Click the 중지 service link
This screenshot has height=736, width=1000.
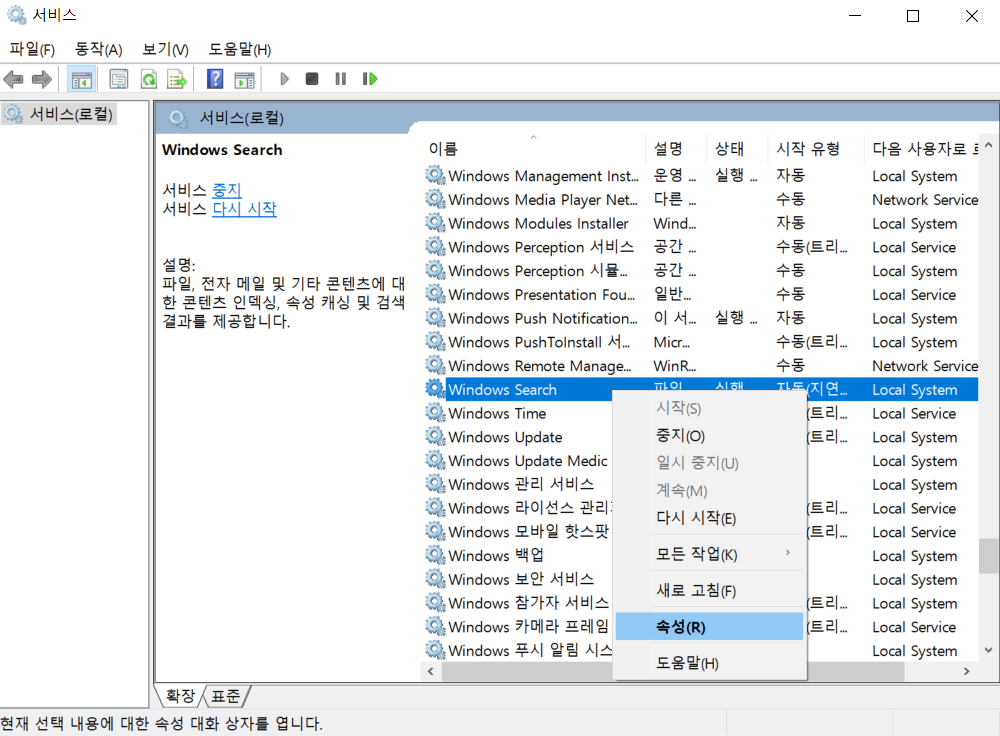(226, 190)
